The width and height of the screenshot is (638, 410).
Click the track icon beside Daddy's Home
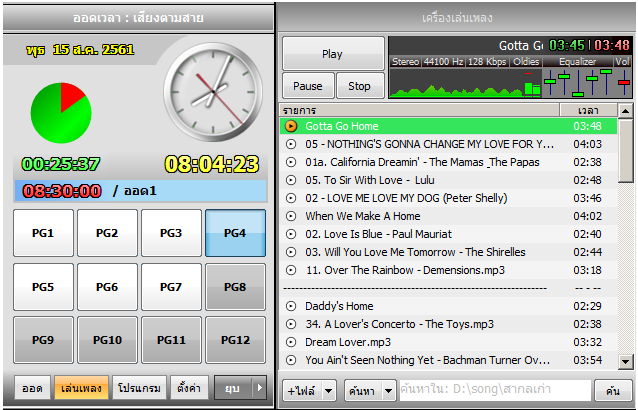291,306
